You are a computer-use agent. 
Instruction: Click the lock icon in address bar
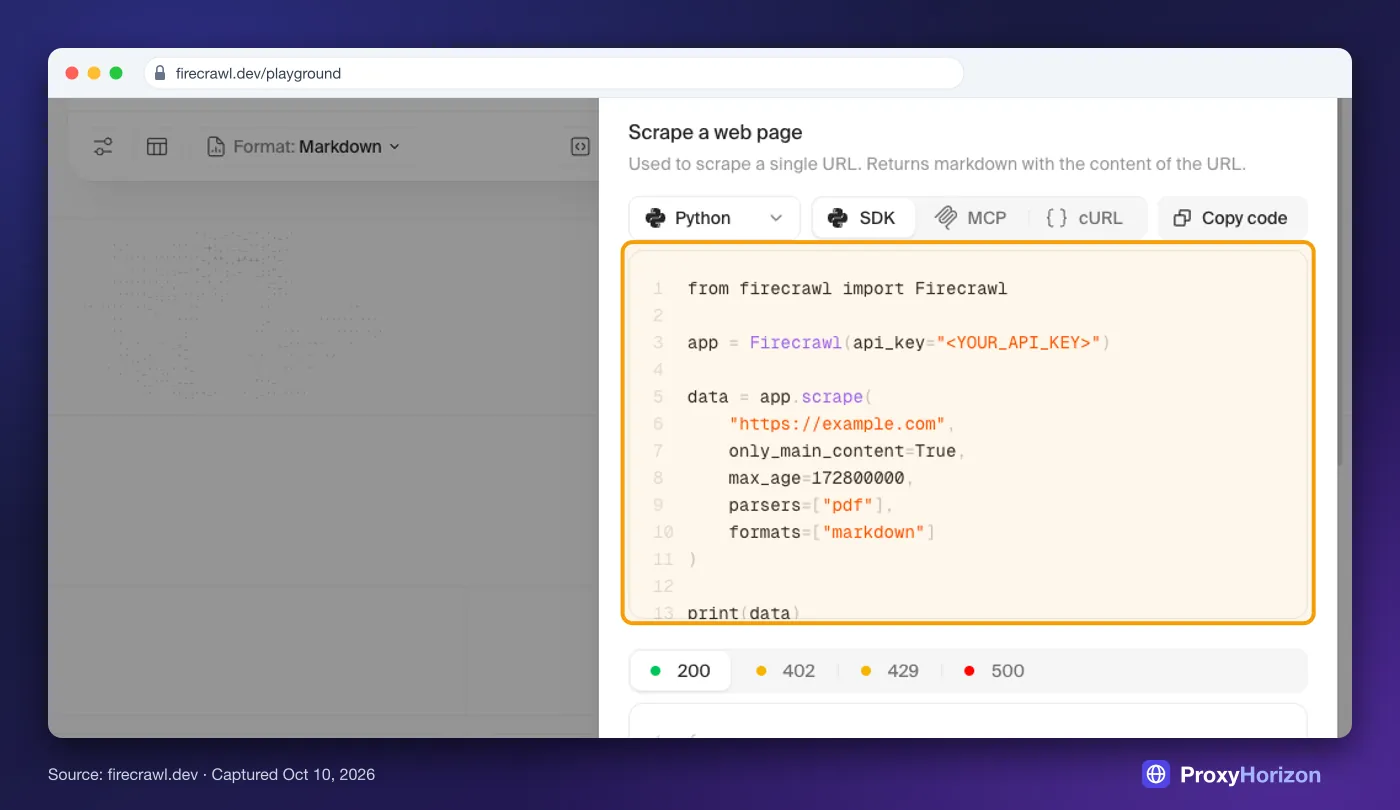point(160,73)
